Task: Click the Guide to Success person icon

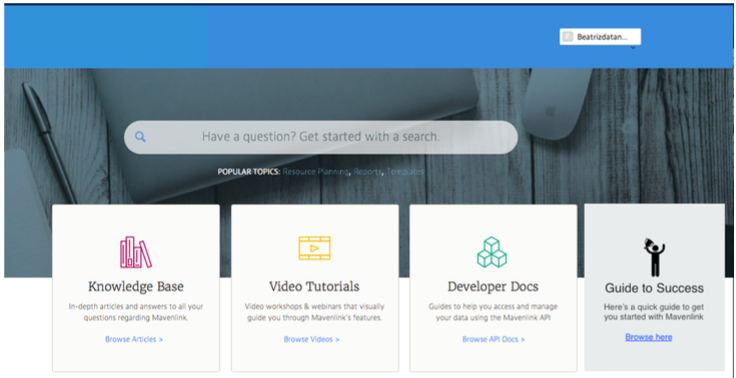Action: click(654, 257)
